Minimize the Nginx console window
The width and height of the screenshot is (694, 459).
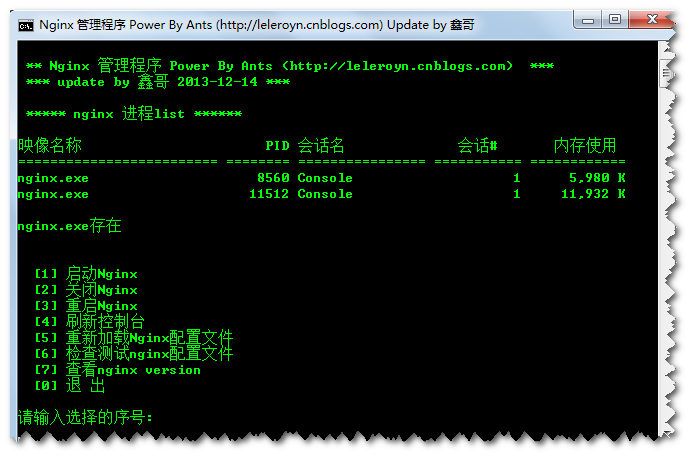(587, 20)
